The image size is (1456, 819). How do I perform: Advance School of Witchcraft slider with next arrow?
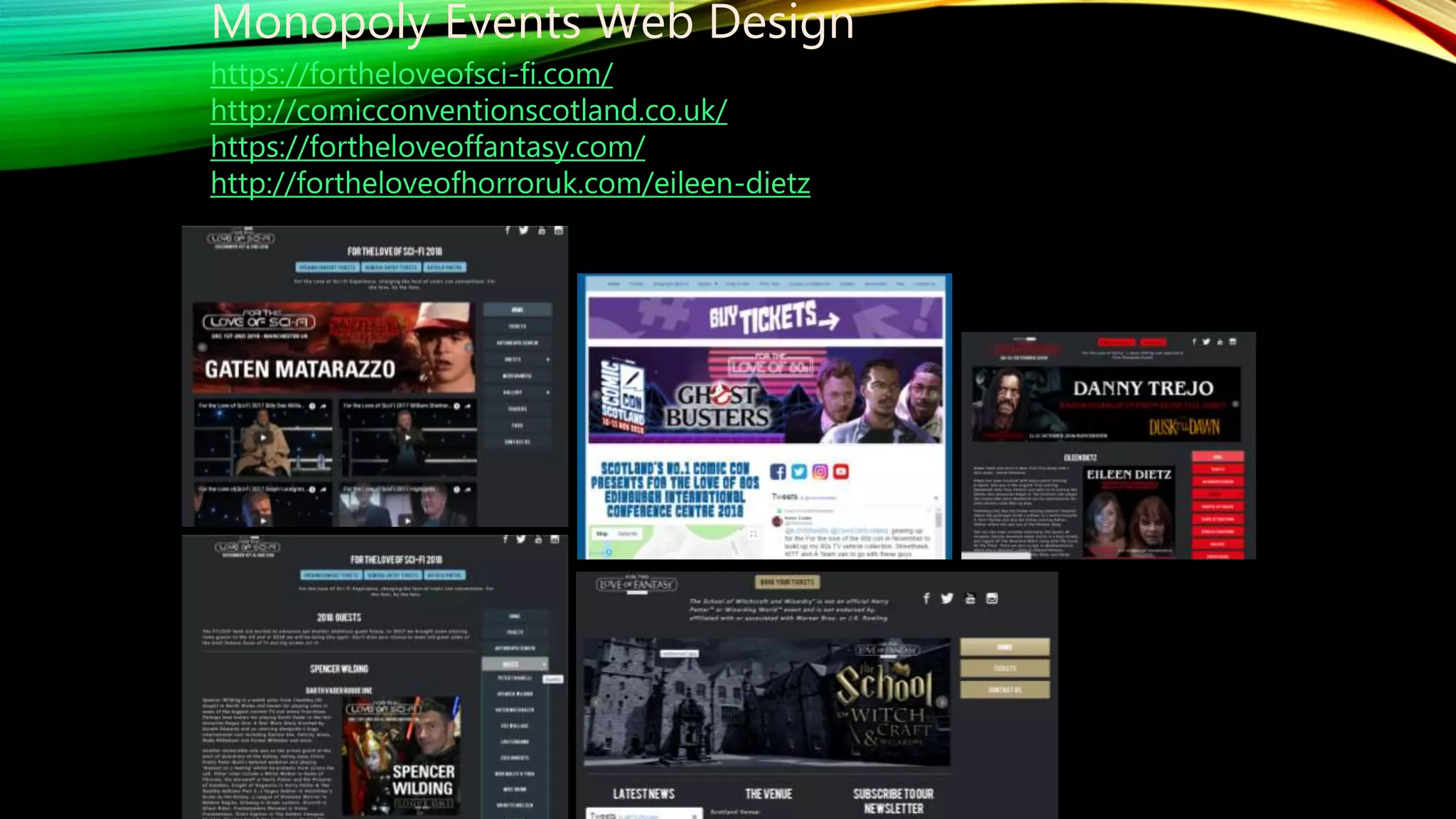[x=941, y=702]
